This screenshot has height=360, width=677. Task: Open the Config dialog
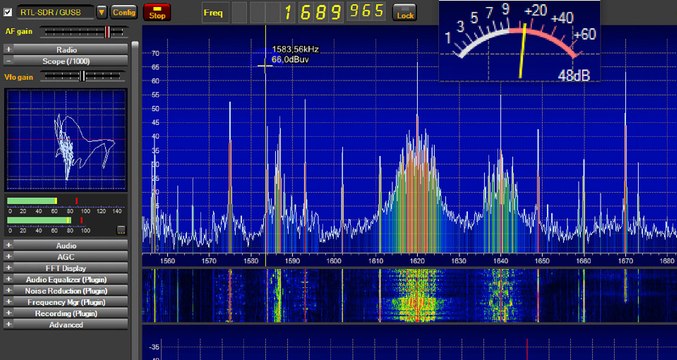pyautogui.click(x=124, y=12)
